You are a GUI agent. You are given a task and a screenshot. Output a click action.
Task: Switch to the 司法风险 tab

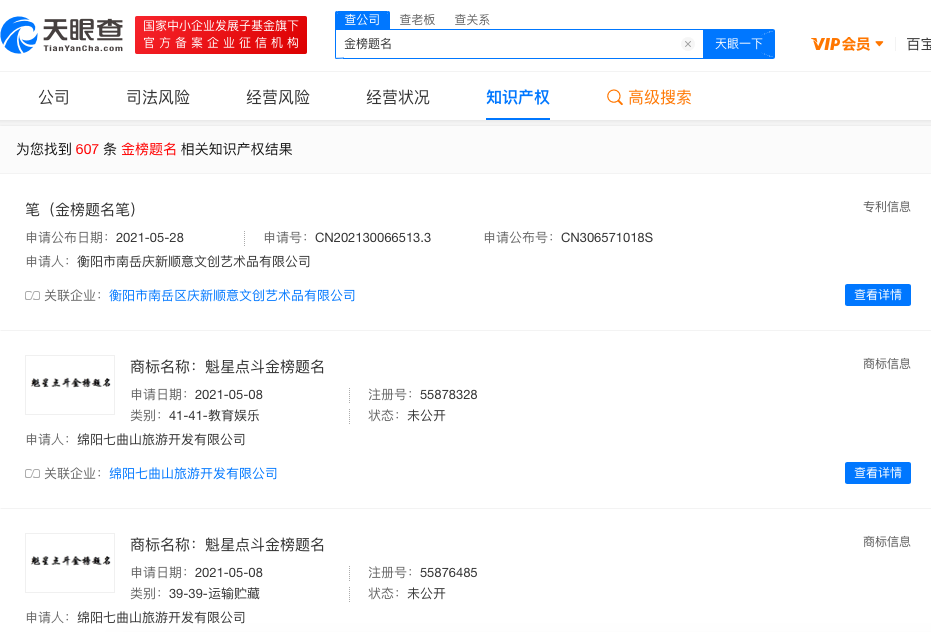pyautogui.click(x=158, y=97)
